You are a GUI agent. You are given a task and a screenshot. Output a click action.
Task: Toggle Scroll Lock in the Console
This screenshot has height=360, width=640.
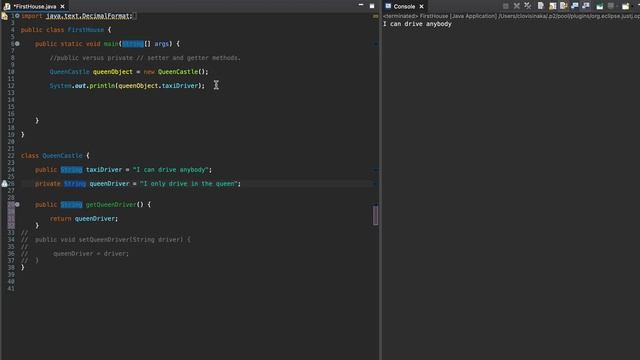pos(553,6)
